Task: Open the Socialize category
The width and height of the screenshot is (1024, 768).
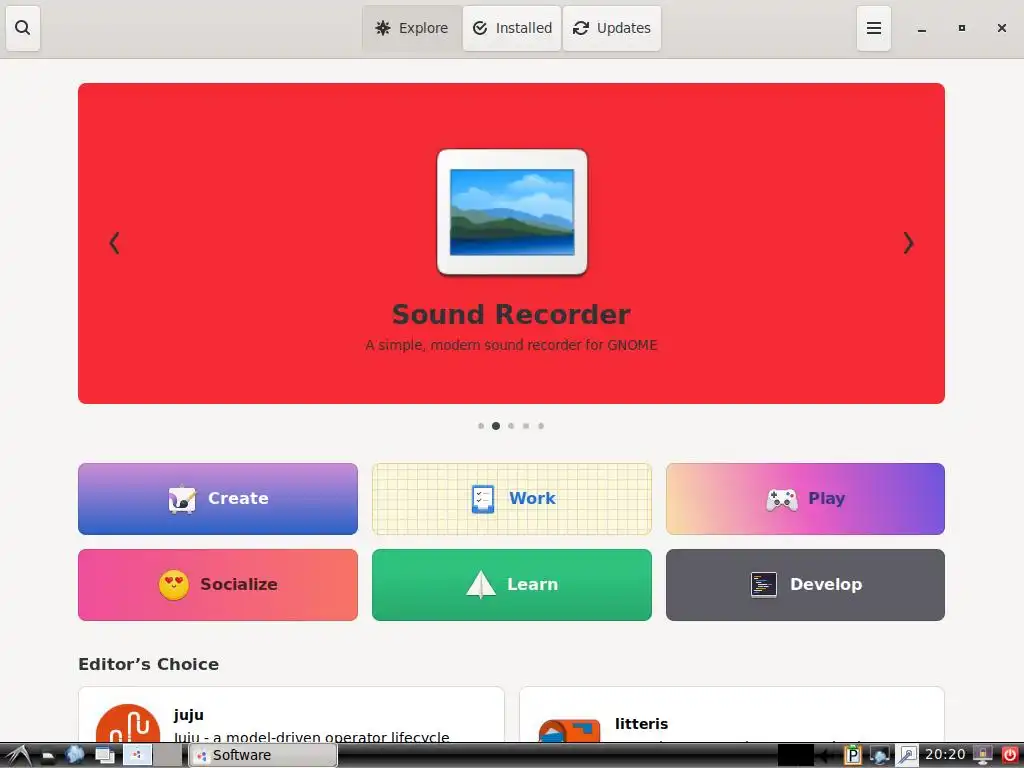Action: point(218,584)
